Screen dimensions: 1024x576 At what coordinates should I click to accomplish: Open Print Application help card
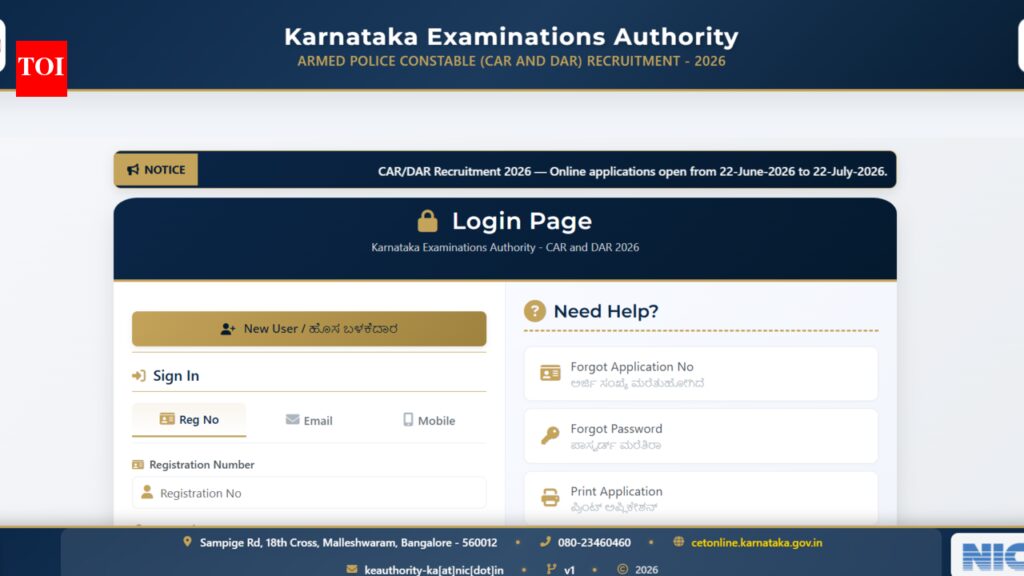coord(701,498)
